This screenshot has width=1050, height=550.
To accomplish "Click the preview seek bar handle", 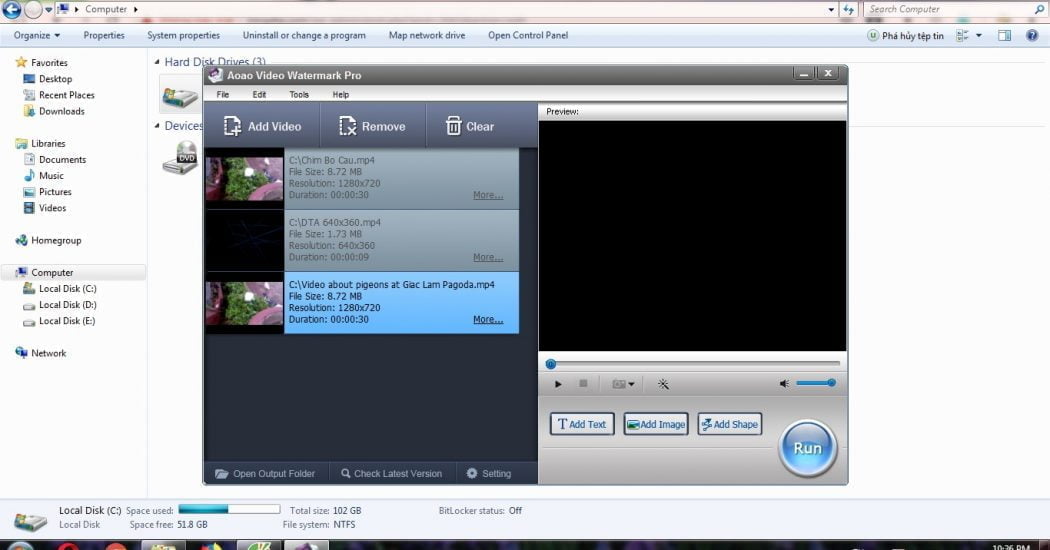I will coord(550,364).
